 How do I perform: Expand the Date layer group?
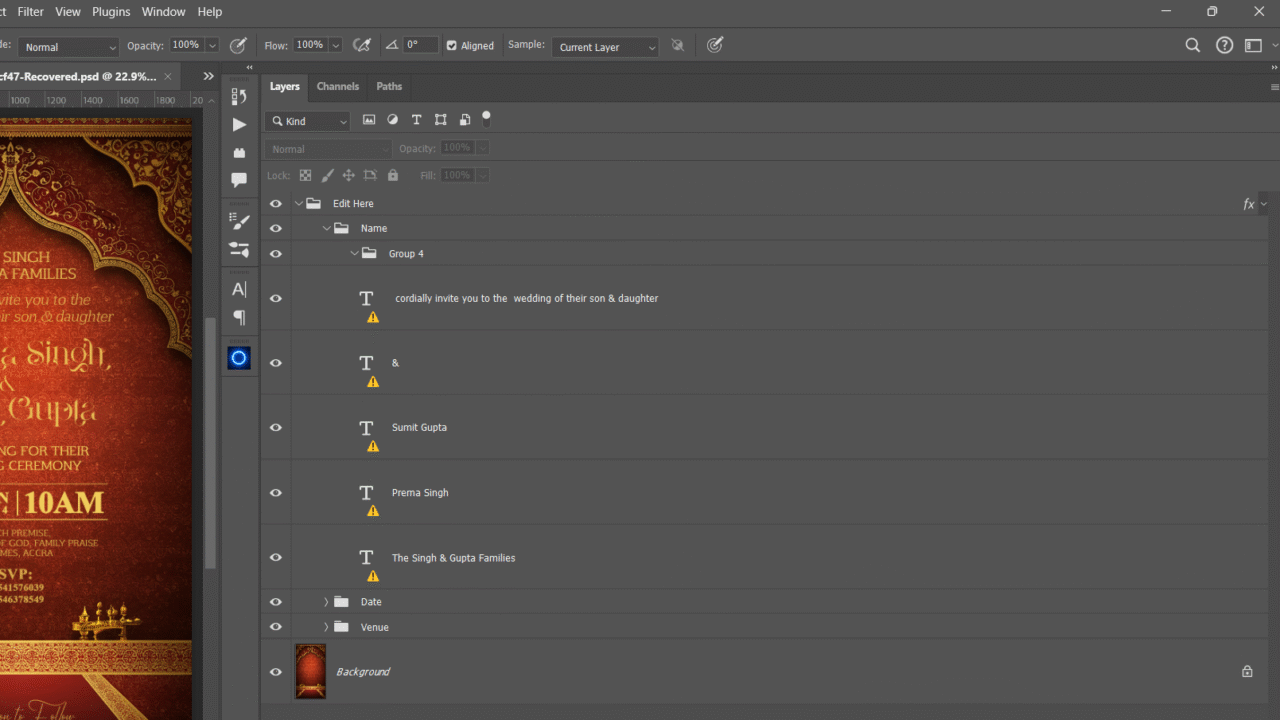point(326,602)
